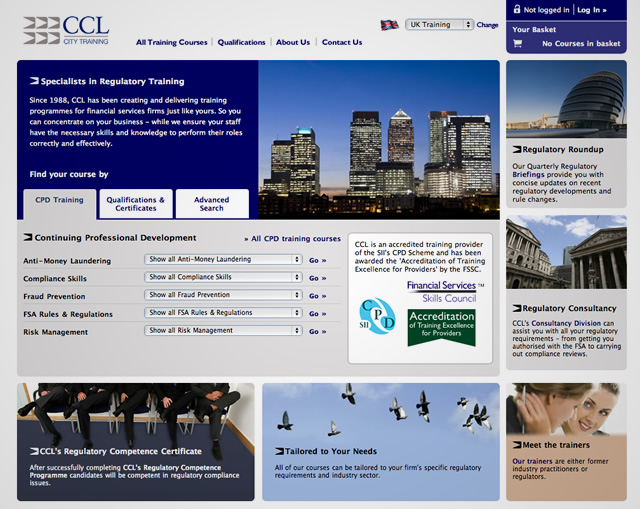Open the Meet the trainers heading
Image resolution: width=640 pixels, height=509 pixels.
pos(556,445)
